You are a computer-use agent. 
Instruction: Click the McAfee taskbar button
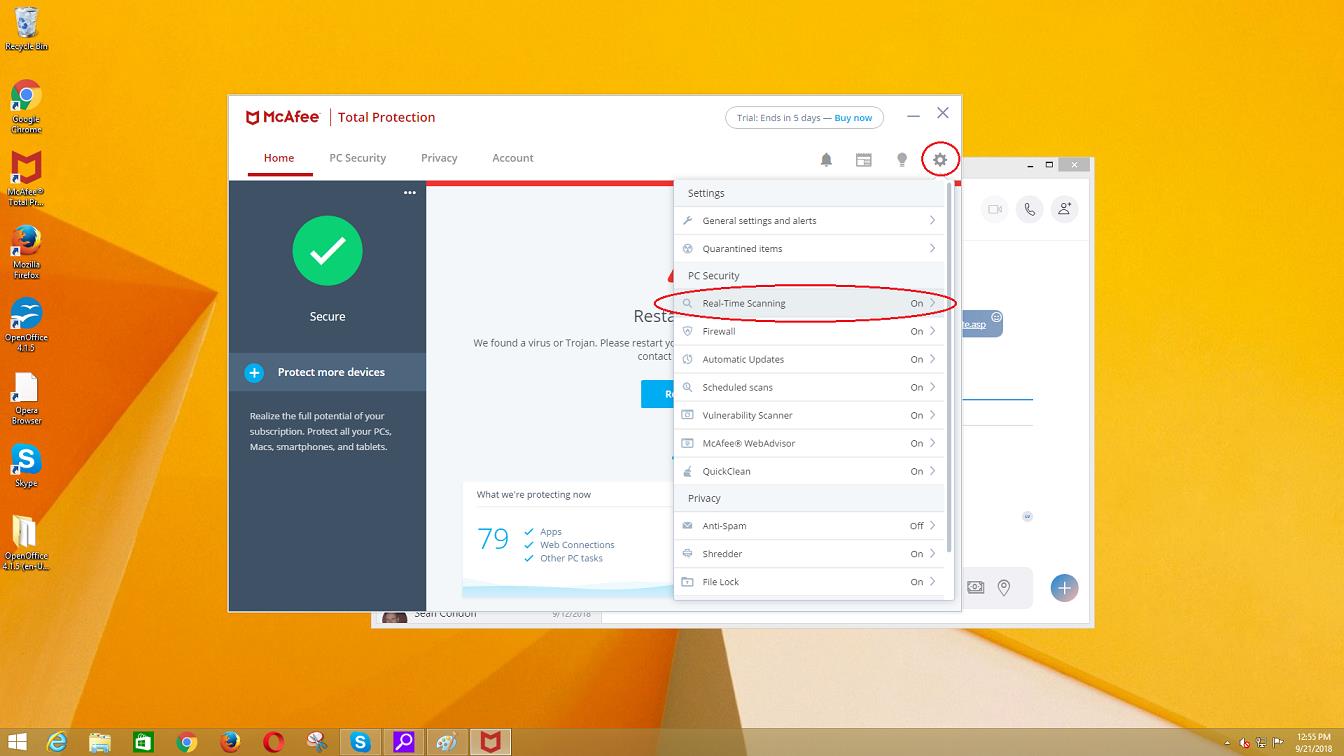490,742
